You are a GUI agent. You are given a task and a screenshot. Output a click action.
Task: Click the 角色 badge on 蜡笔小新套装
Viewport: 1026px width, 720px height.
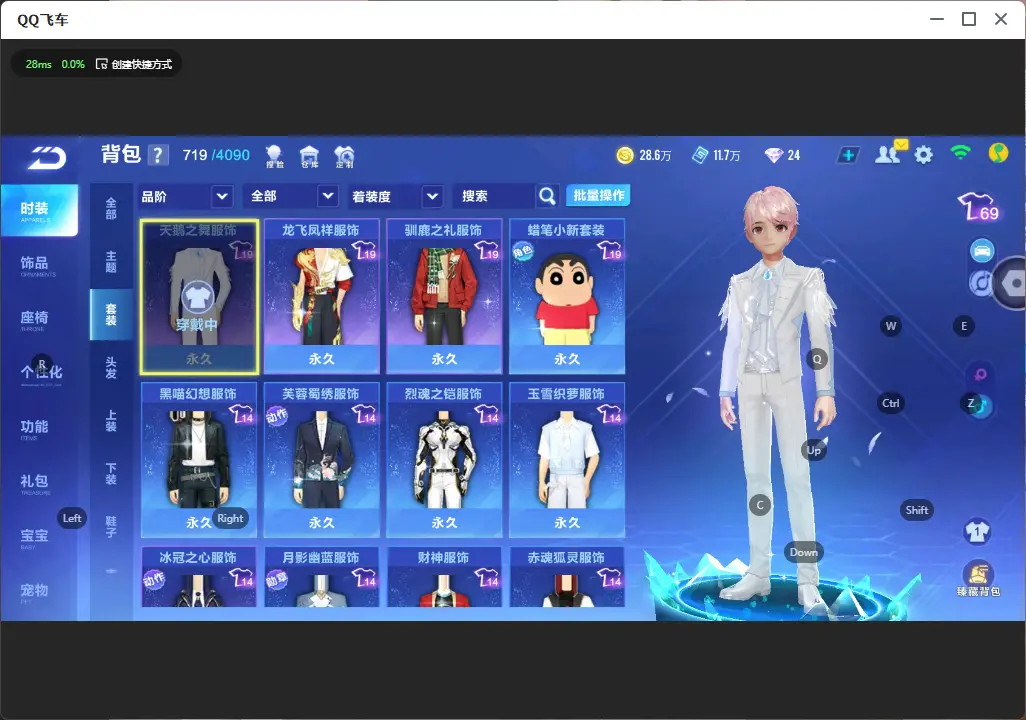tap(522, 251)
